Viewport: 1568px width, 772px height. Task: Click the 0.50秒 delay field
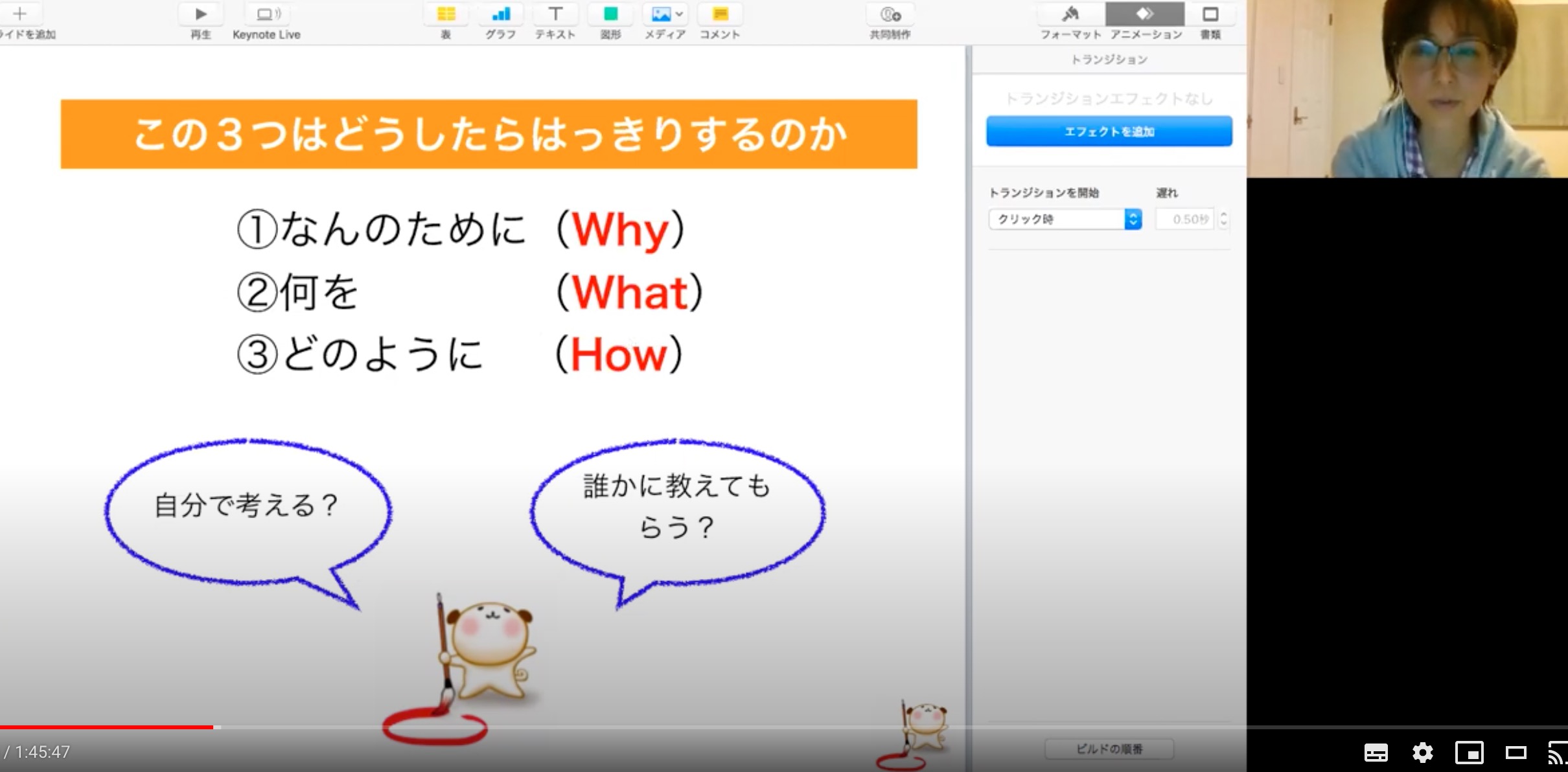(1184, 219)
